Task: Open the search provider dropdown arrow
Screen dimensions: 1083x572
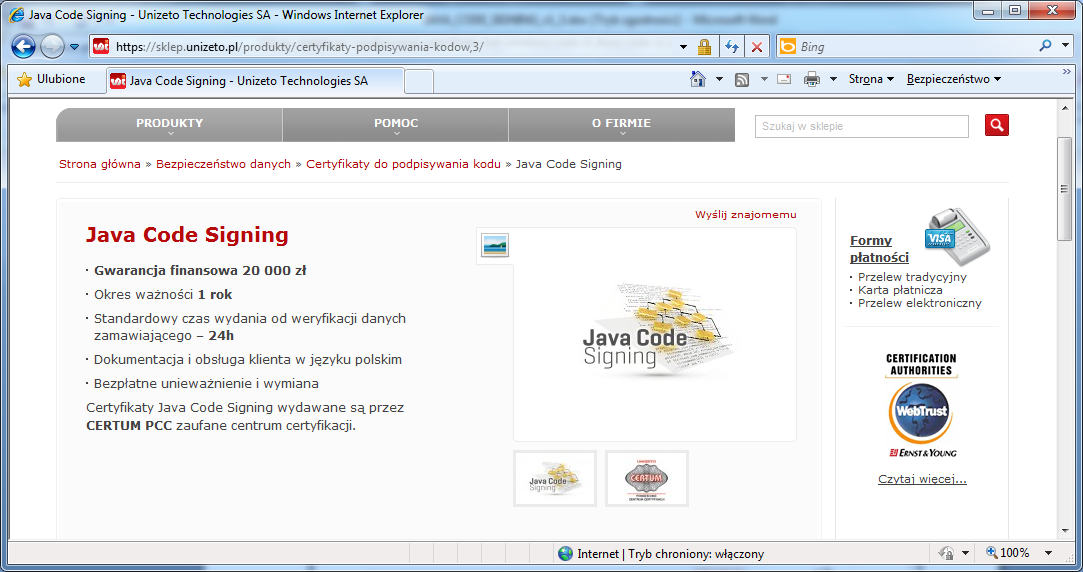Action: 1065,46
